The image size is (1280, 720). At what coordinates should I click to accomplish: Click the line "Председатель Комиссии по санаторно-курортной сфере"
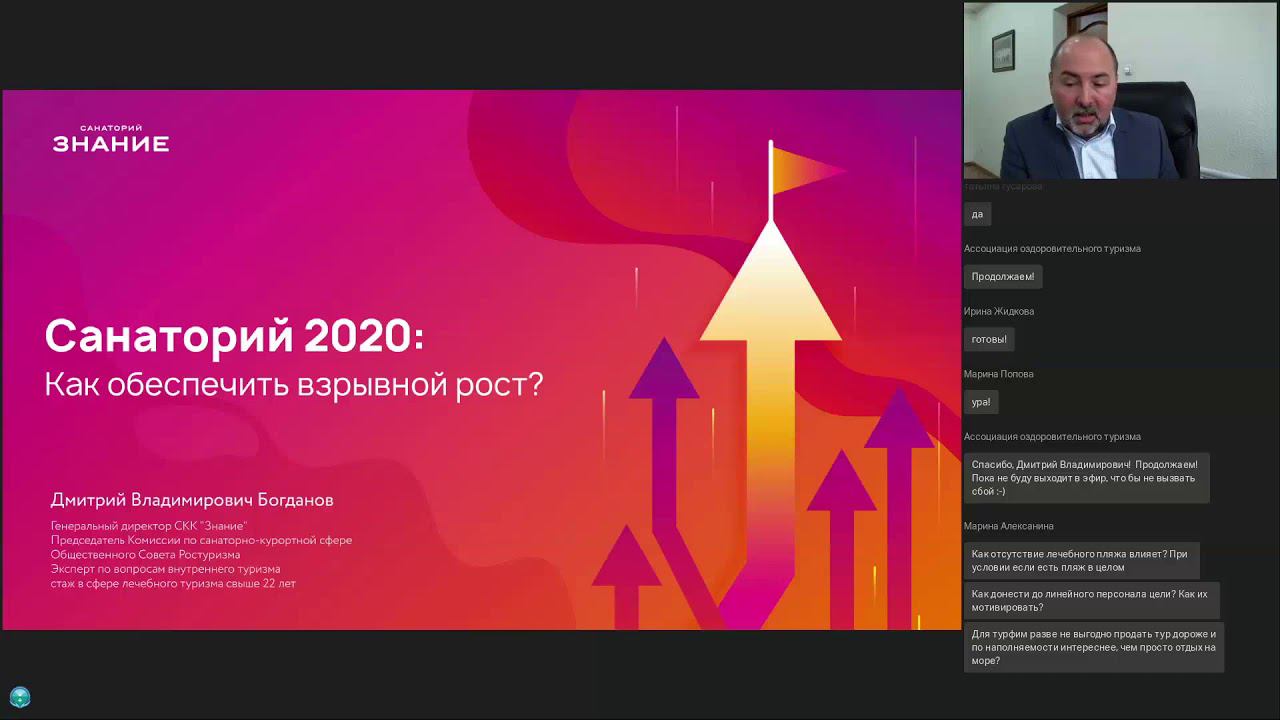pyautogui.click(x=201, y=540)
